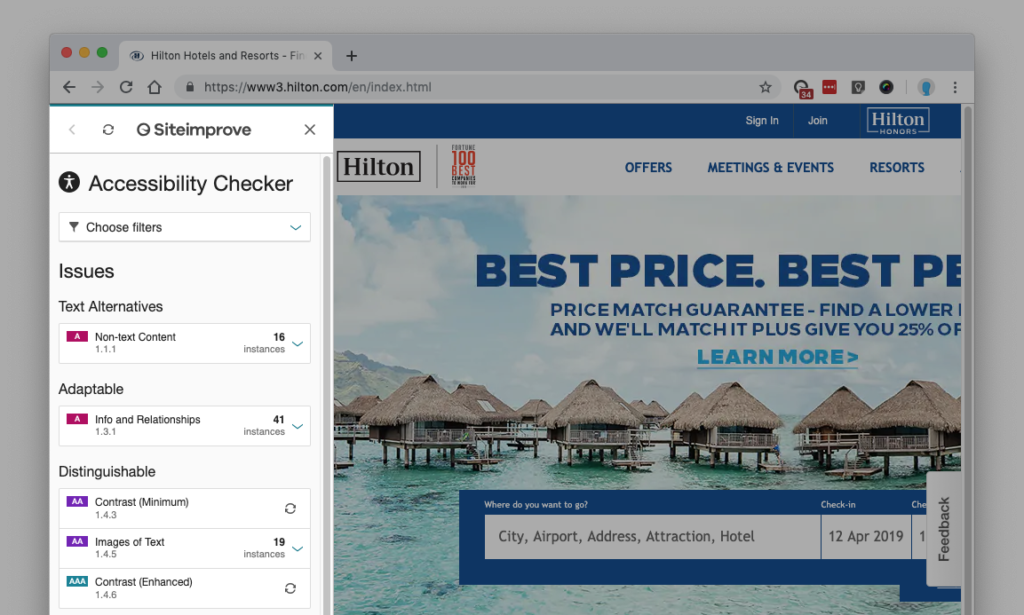Screen dimensions: 1024x615
Task: Click the AA badge beside Images of Text
Action: tap(77, 541)
